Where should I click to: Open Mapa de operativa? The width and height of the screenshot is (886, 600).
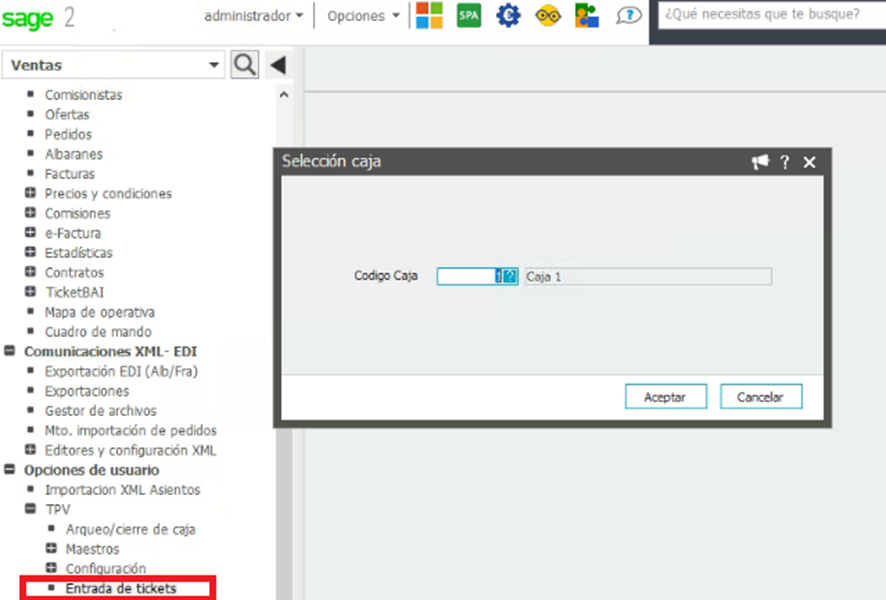click(x=100, y=312)
